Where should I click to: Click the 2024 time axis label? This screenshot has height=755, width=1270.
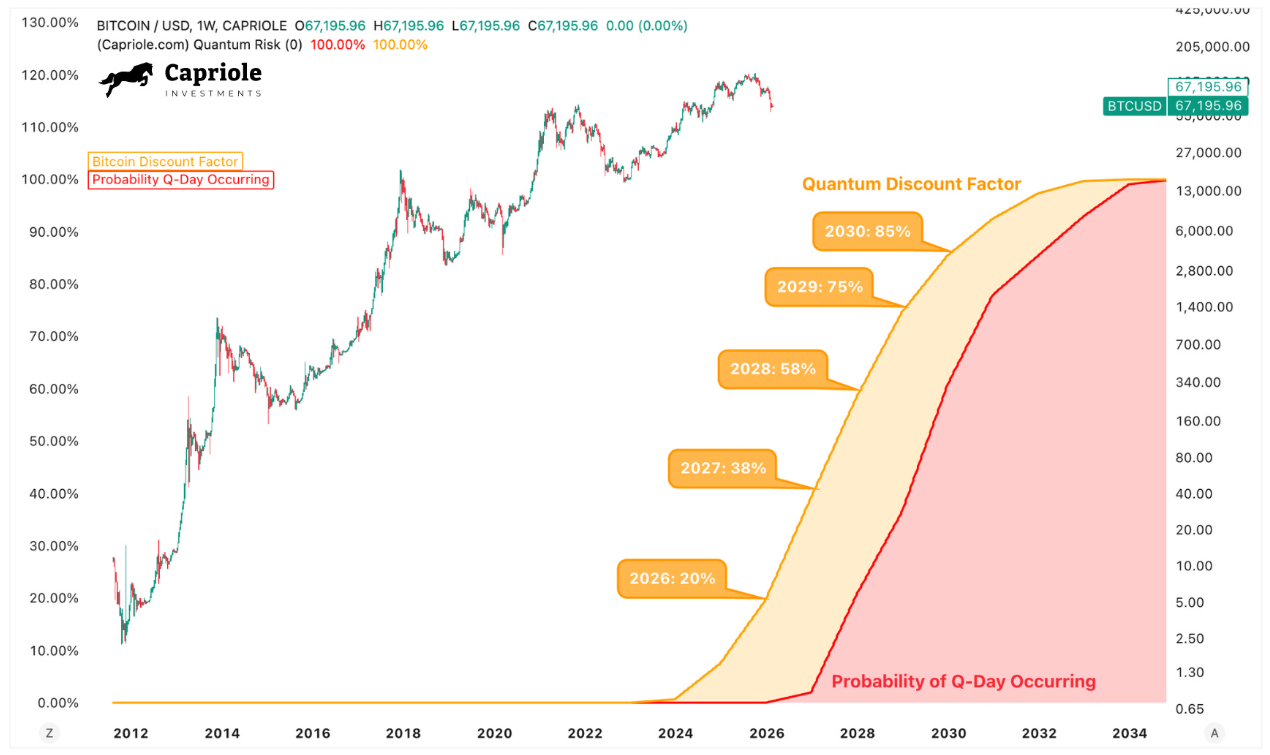pyautogui.click(x=676, y=733)
